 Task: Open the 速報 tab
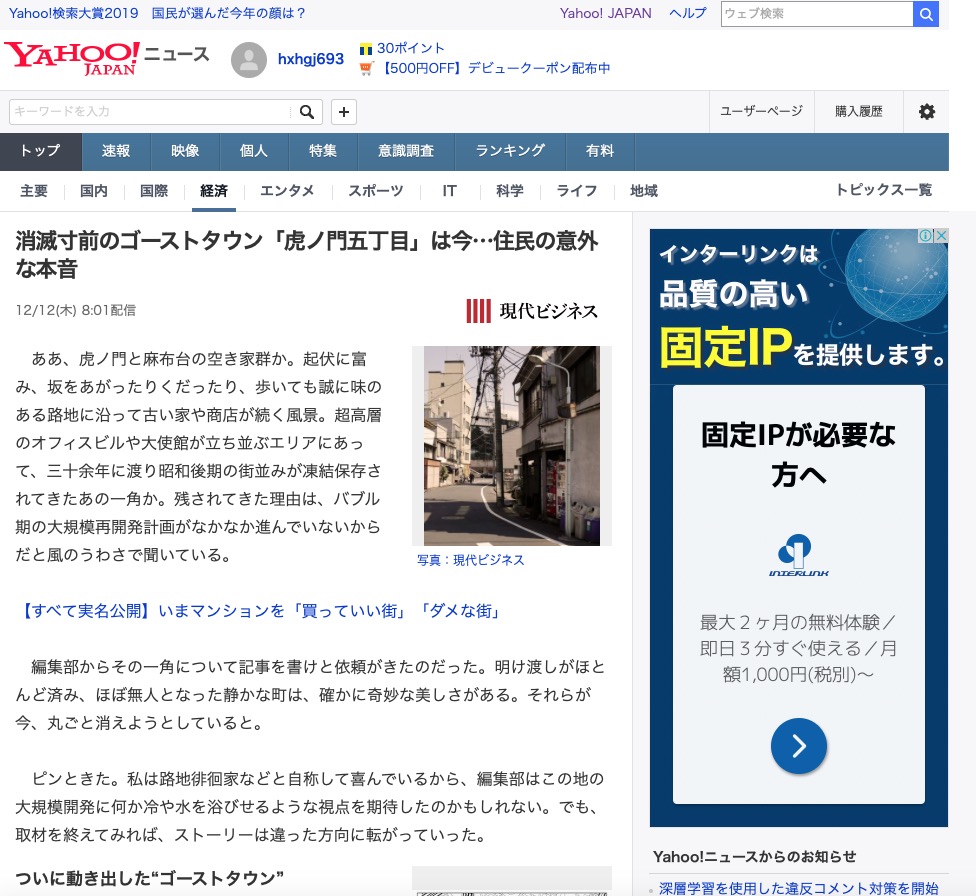(x=116, y=151)
